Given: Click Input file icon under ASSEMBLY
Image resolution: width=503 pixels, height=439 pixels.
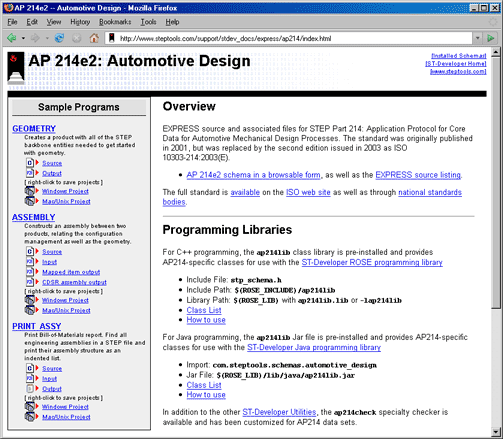Looking at the screenshot, I should 30,262.
